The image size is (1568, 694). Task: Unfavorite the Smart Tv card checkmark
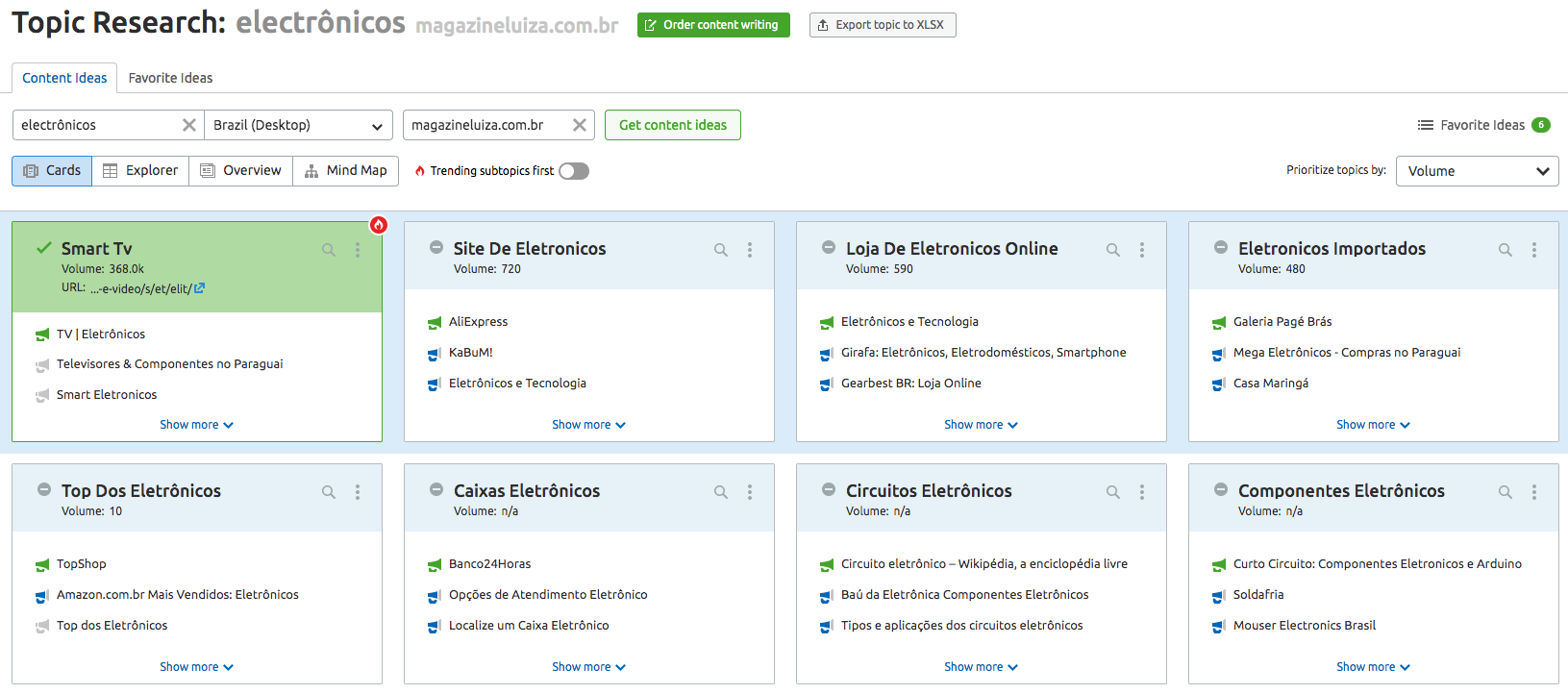(x=43, y=247)
